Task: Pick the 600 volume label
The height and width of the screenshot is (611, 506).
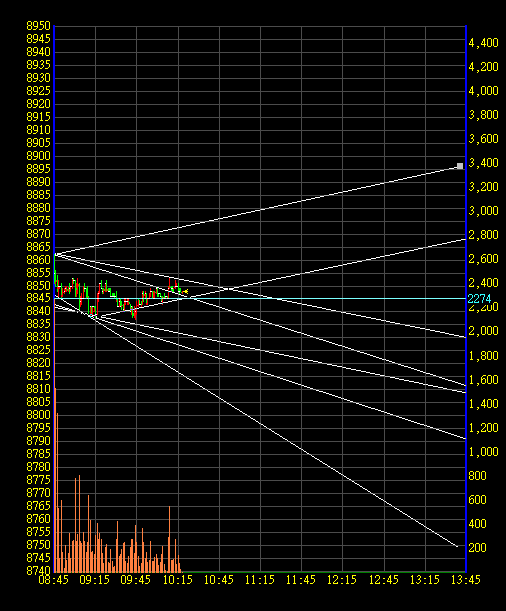Action: 478,500
